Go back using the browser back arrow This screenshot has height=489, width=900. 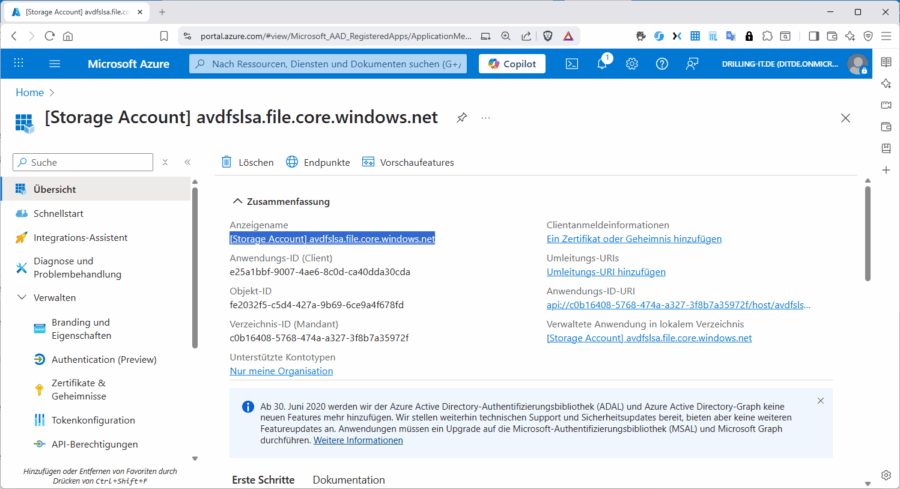14,36
